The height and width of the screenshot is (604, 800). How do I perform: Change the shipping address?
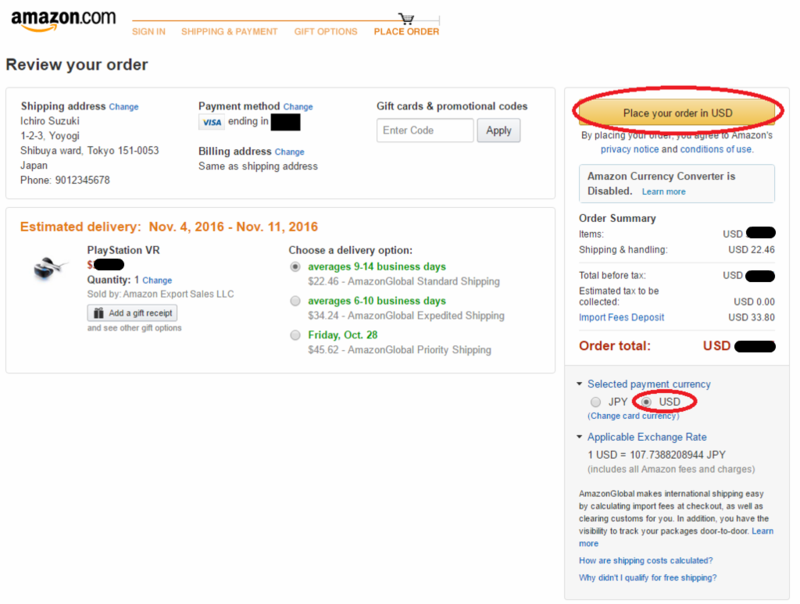(x=123, y=107)
